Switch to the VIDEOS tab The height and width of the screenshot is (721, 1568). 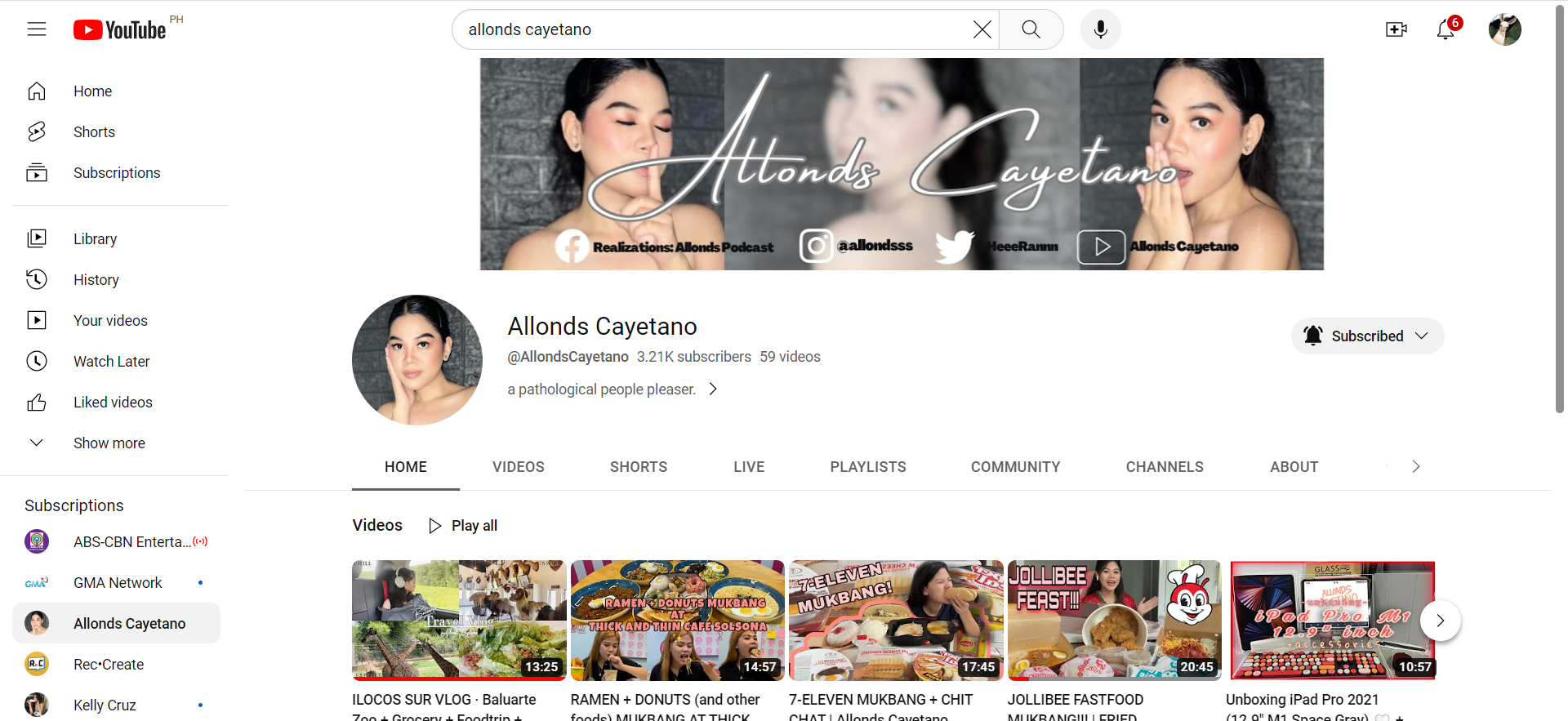point(519,467)
